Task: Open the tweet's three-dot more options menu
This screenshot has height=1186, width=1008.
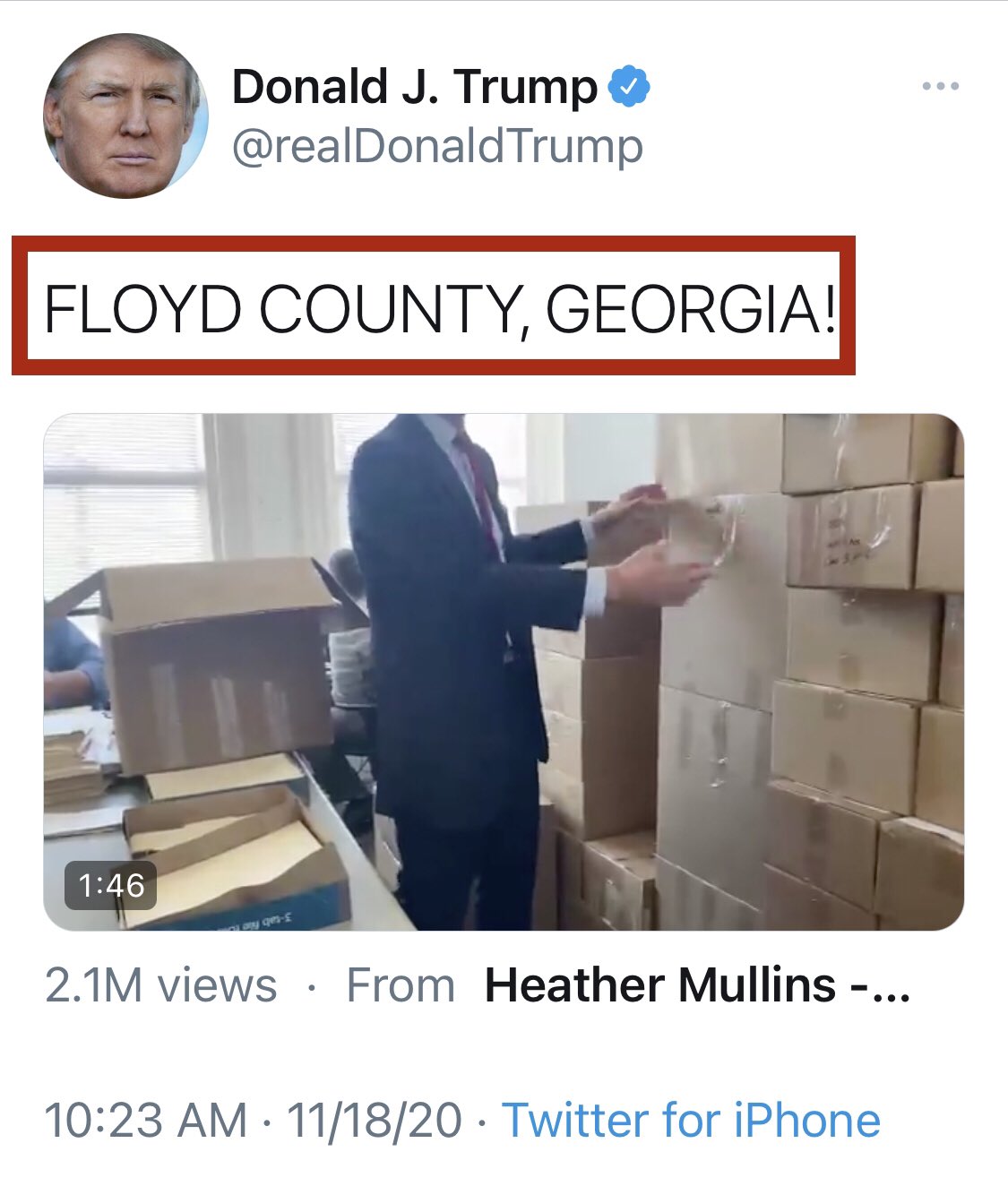Action: point(940,87)
